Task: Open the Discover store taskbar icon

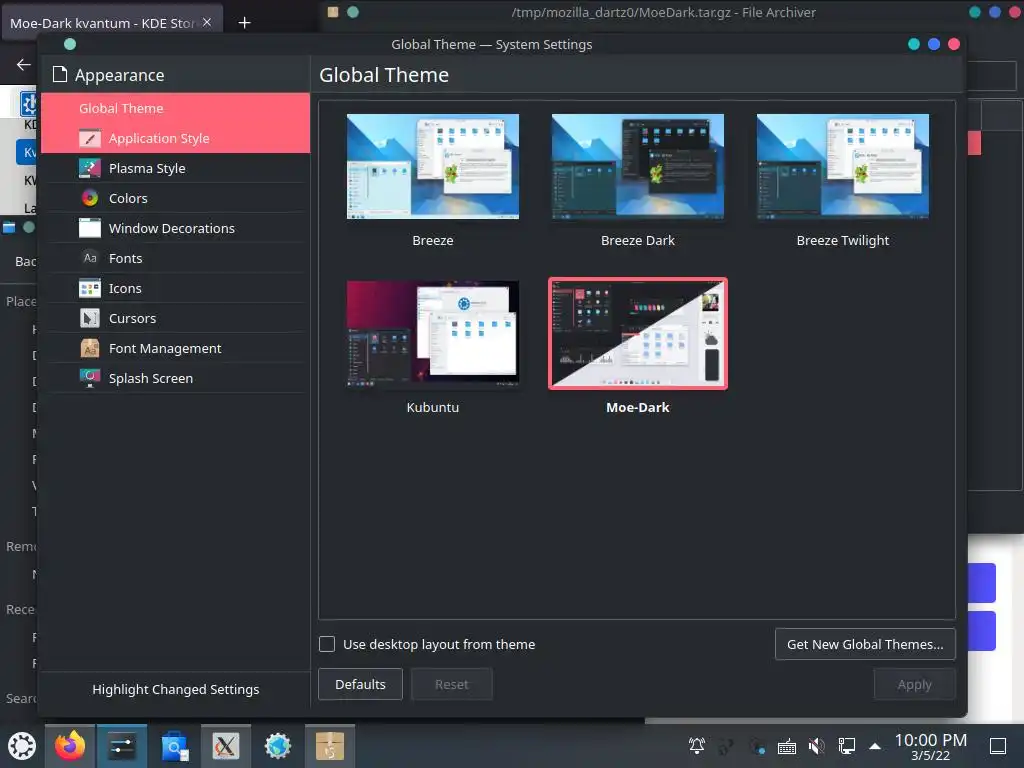Action: (x=174, y=746)
